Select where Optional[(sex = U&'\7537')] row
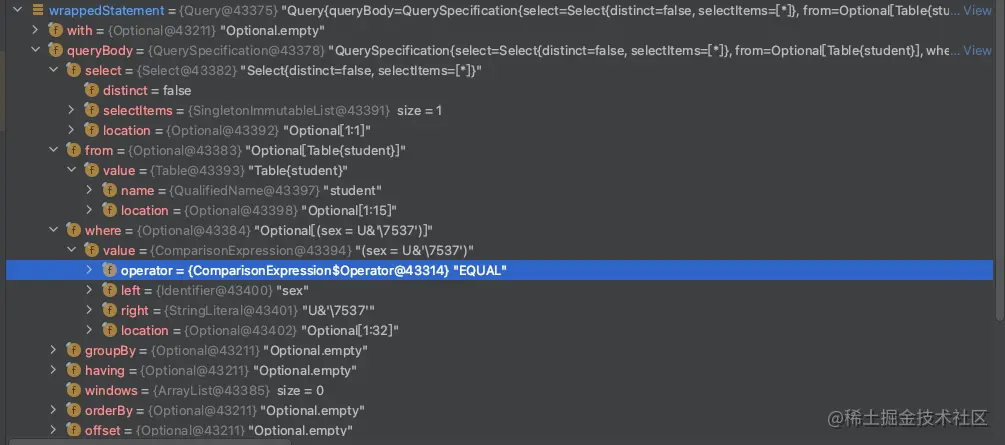Screen dimensions: 1005x445 [499, 230]
